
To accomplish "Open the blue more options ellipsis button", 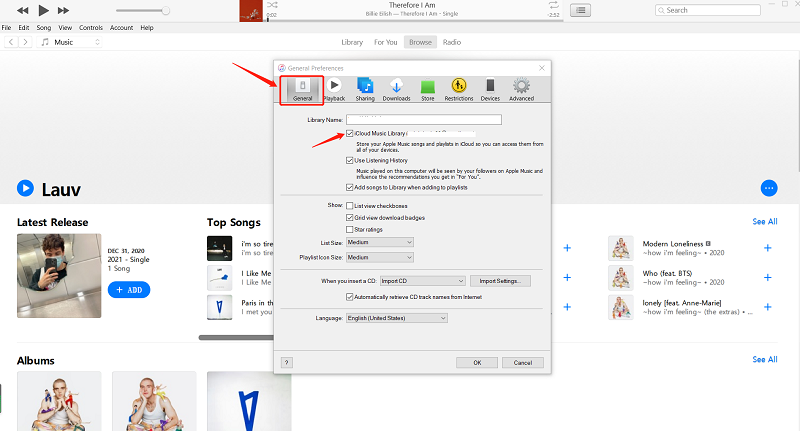I will (x=769, y=188).
